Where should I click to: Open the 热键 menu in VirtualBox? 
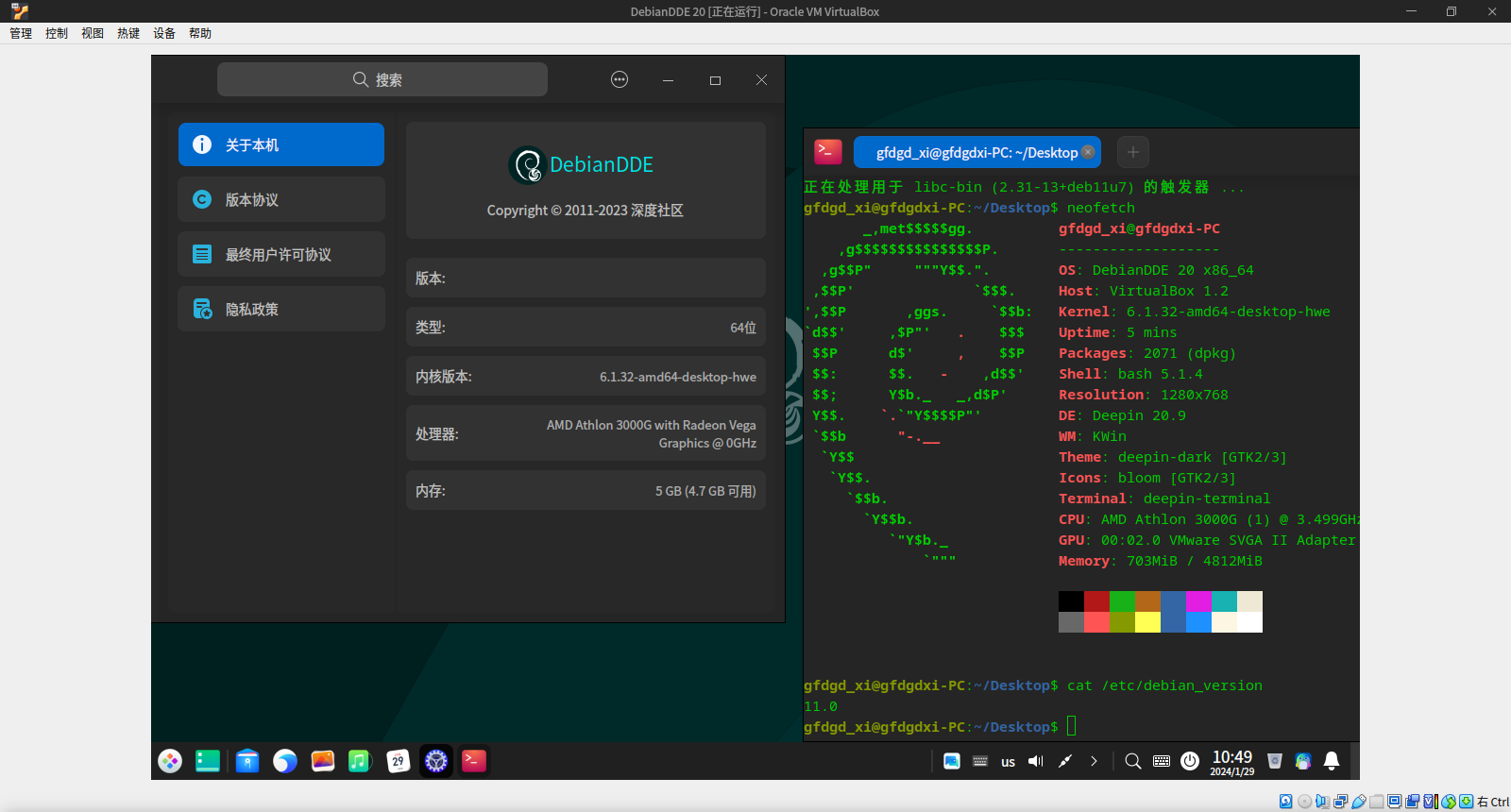tap(128, 33)
